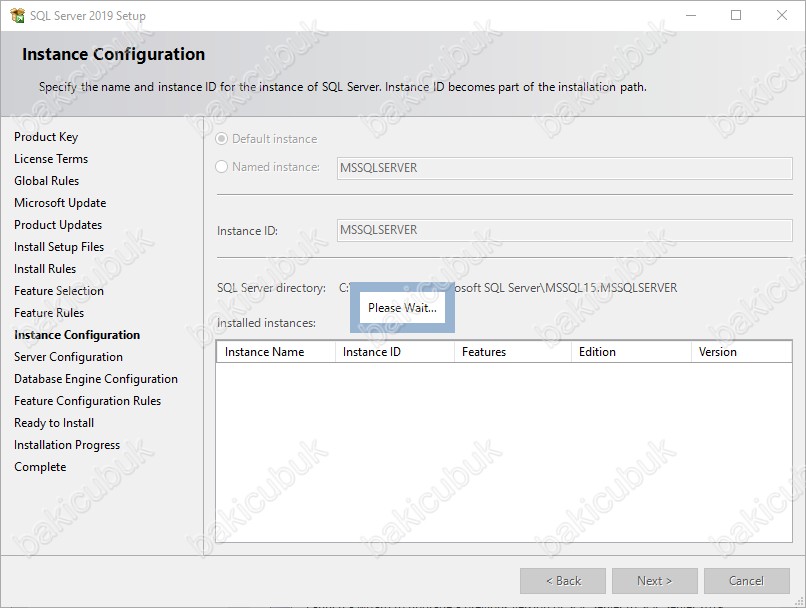Select the Default instance radio button
The height and width of the screenshot is (608, 806).
222,139
